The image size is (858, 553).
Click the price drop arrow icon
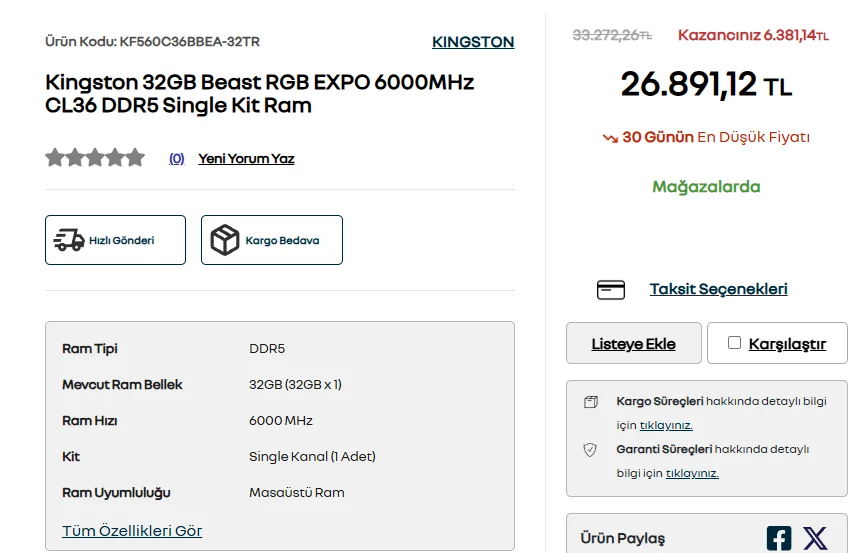pyautogui.click(x=610, y=138)
